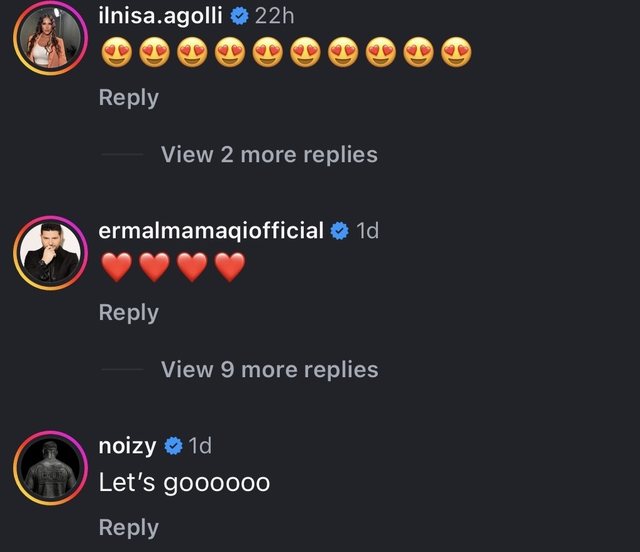
Task: Open the ilnisa.agolli username link
Action: tap(161, 16)
